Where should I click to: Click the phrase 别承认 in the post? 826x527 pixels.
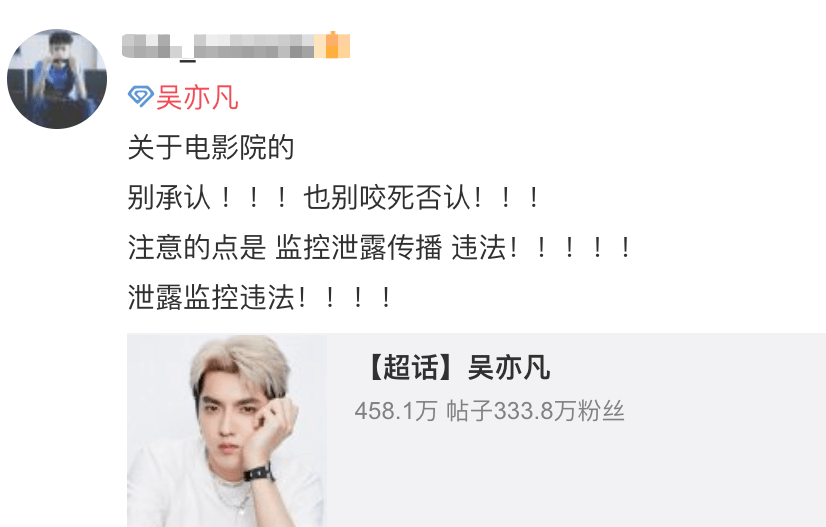pos(169,198)
